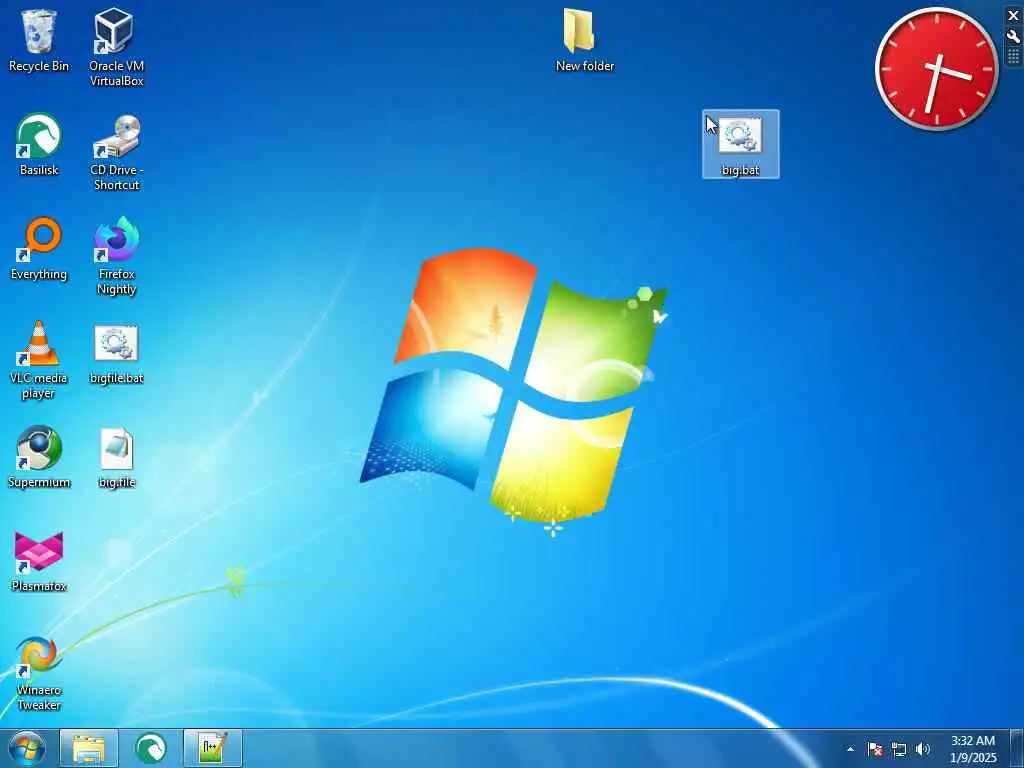Select the Supermium browser shortcut
Viewport: 1024px width, 768px height.
tap(39, 457)
